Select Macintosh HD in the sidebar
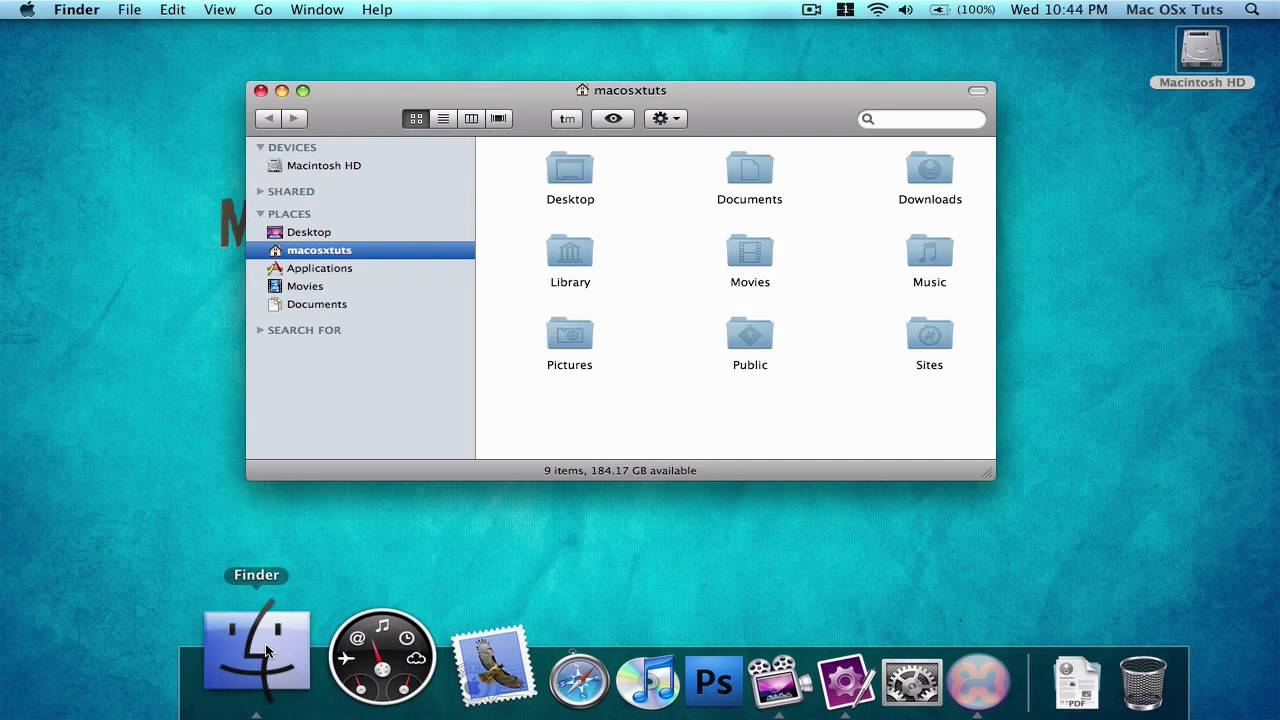The image size is (1280, 720). pyautogui.click(x=360, y=166)
